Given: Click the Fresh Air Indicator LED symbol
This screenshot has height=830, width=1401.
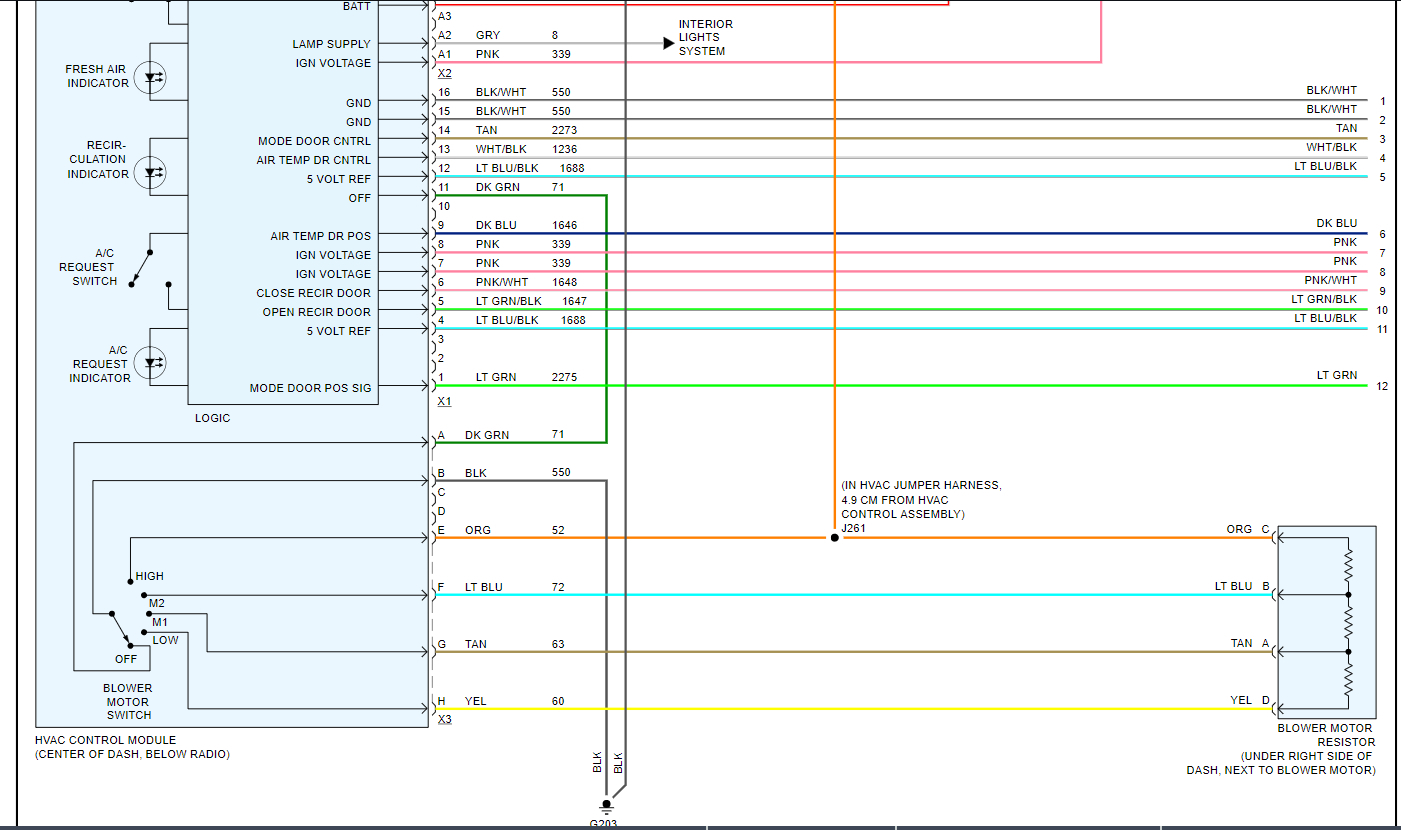Looking at the screenshot, I should click(x=152, y=77).
